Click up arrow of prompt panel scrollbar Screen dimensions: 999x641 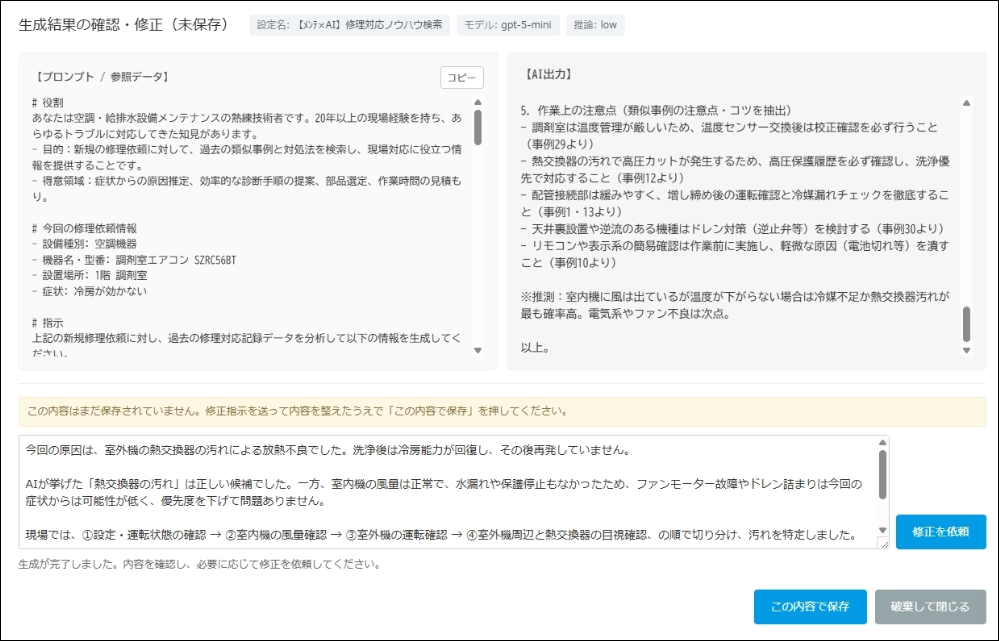pyautogui.click(x=478, y=103)
